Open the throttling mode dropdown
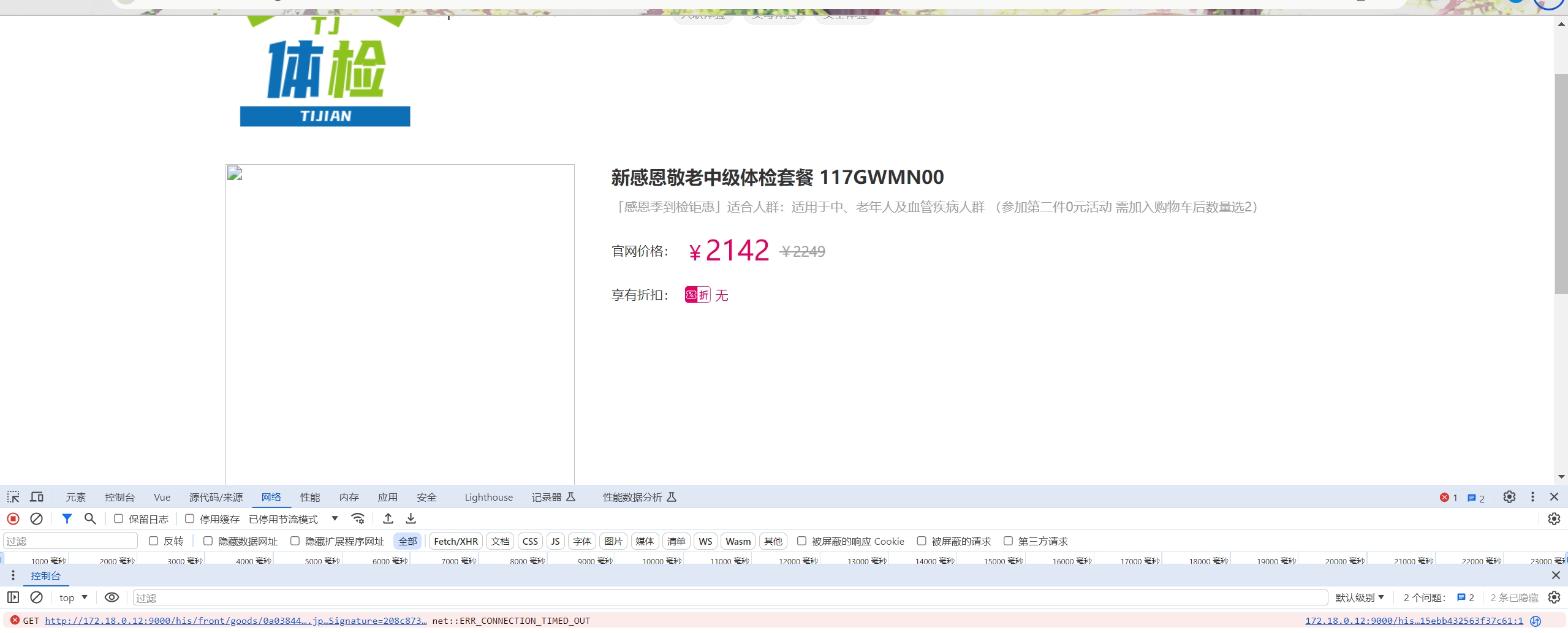Screen dimensions: 1568x633 pos(294,519)
